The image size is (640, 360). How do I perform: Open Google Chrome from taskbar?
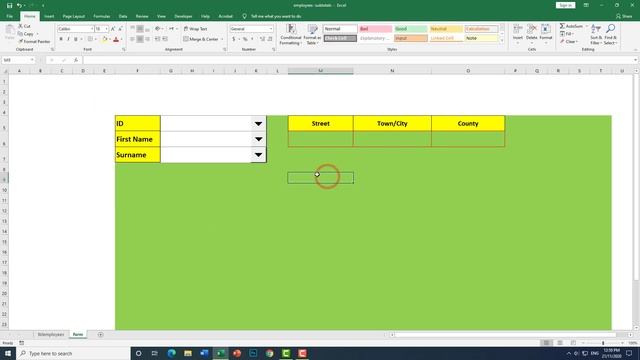pos(269,353)
